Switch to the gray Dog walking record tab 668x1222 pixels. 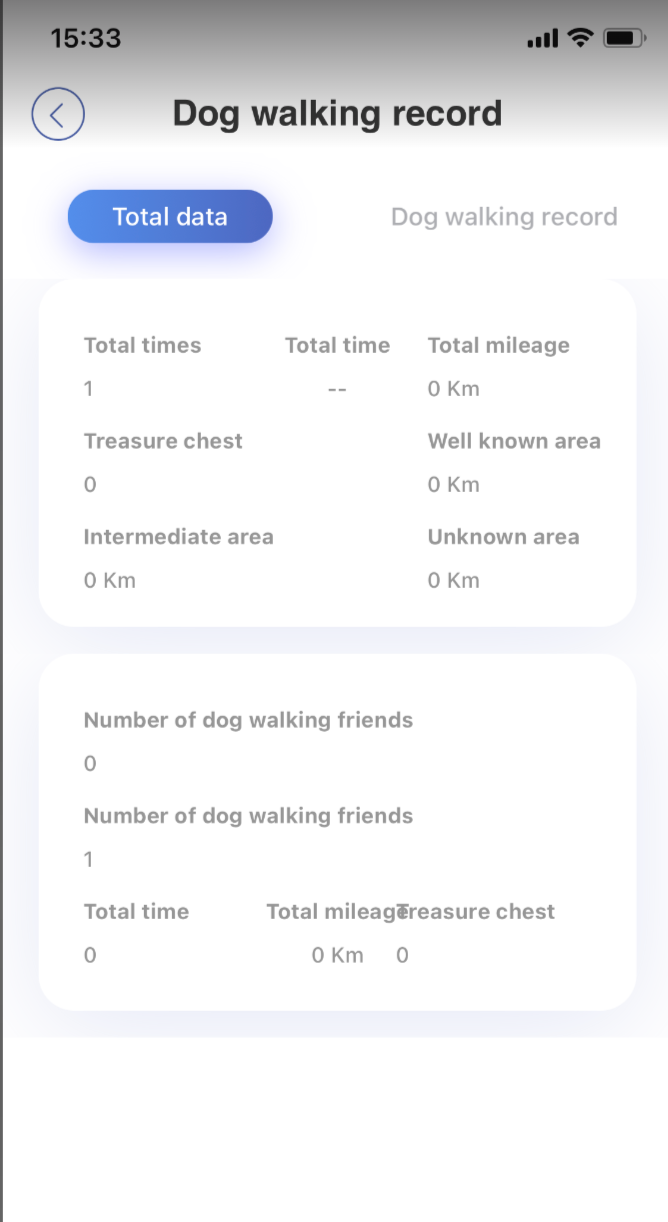click(504, 217)
